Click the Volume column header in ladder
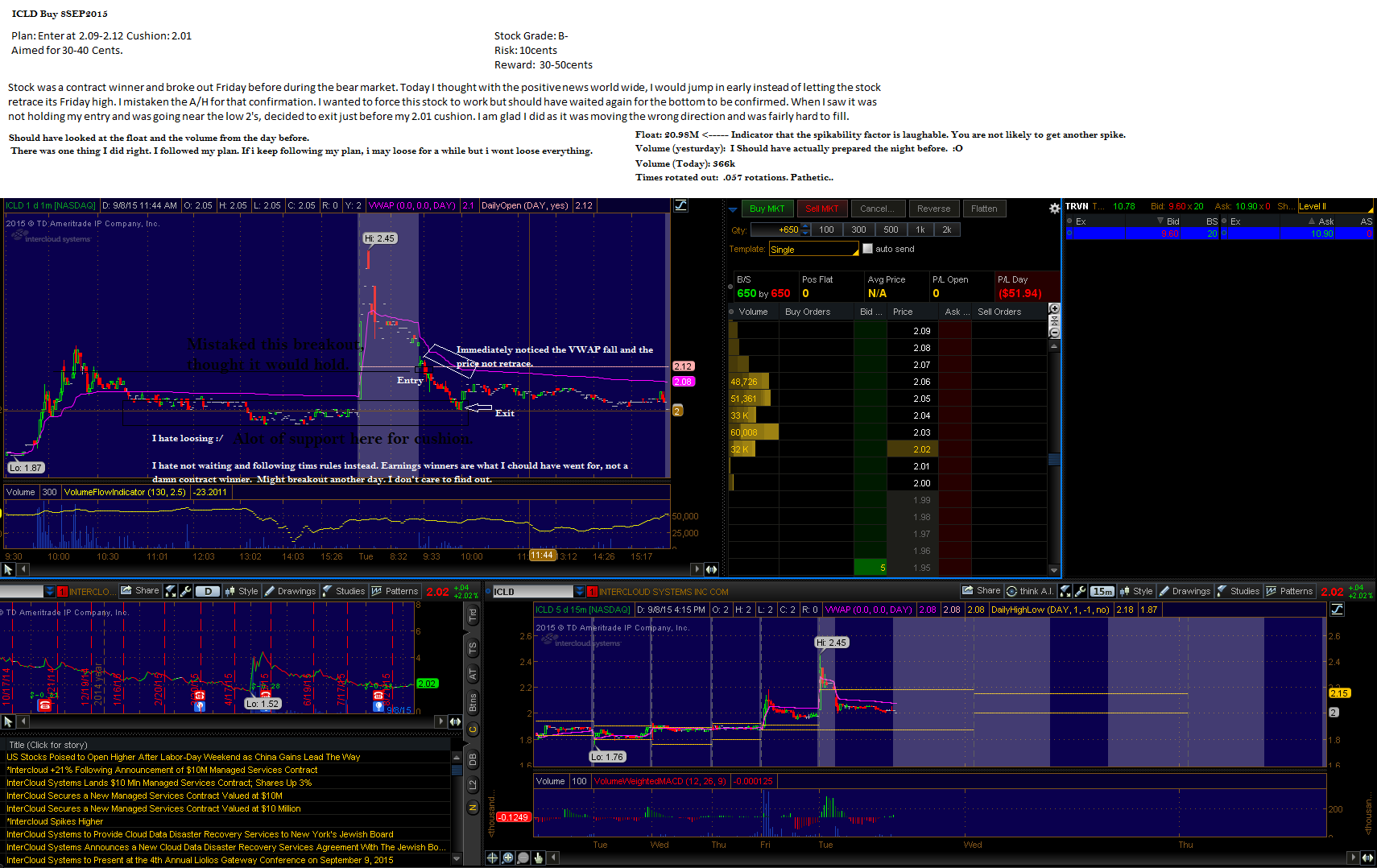 754,312
